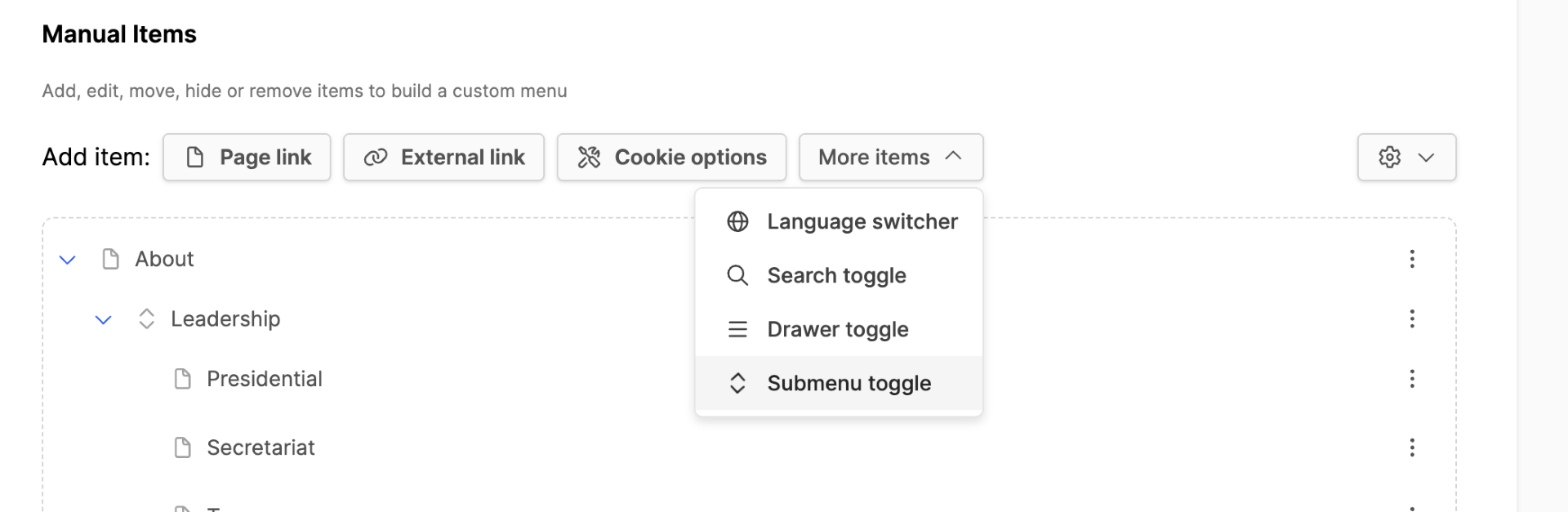This screenshot has height=512, width=1568.
Task: Click the page icon beside Presidential
Action: 182,379
